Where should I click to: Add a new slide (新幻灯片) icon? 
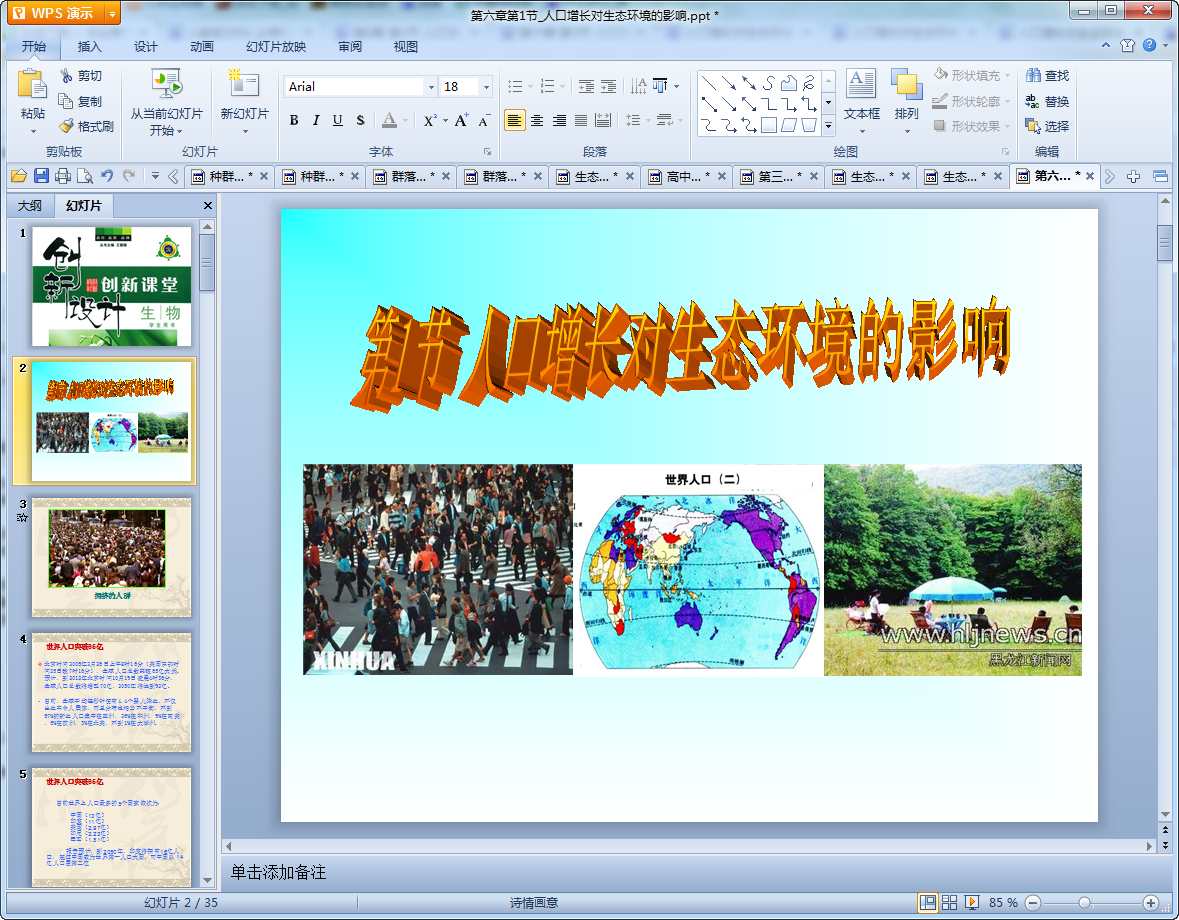(244, 84)
